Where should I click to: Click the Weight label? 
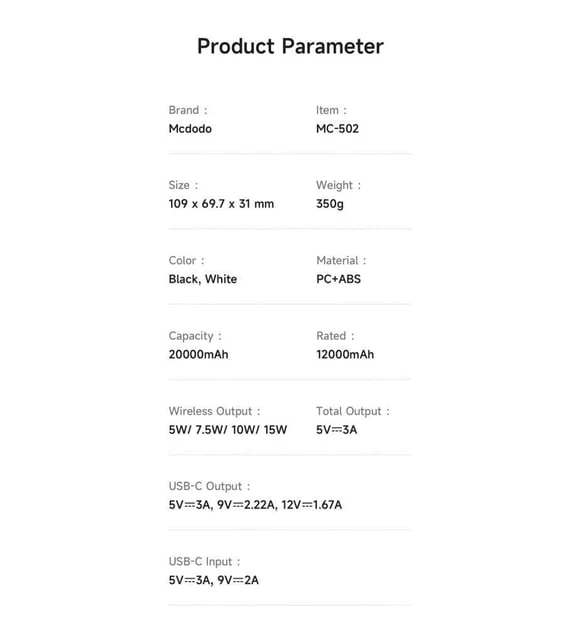click(338, 186)
